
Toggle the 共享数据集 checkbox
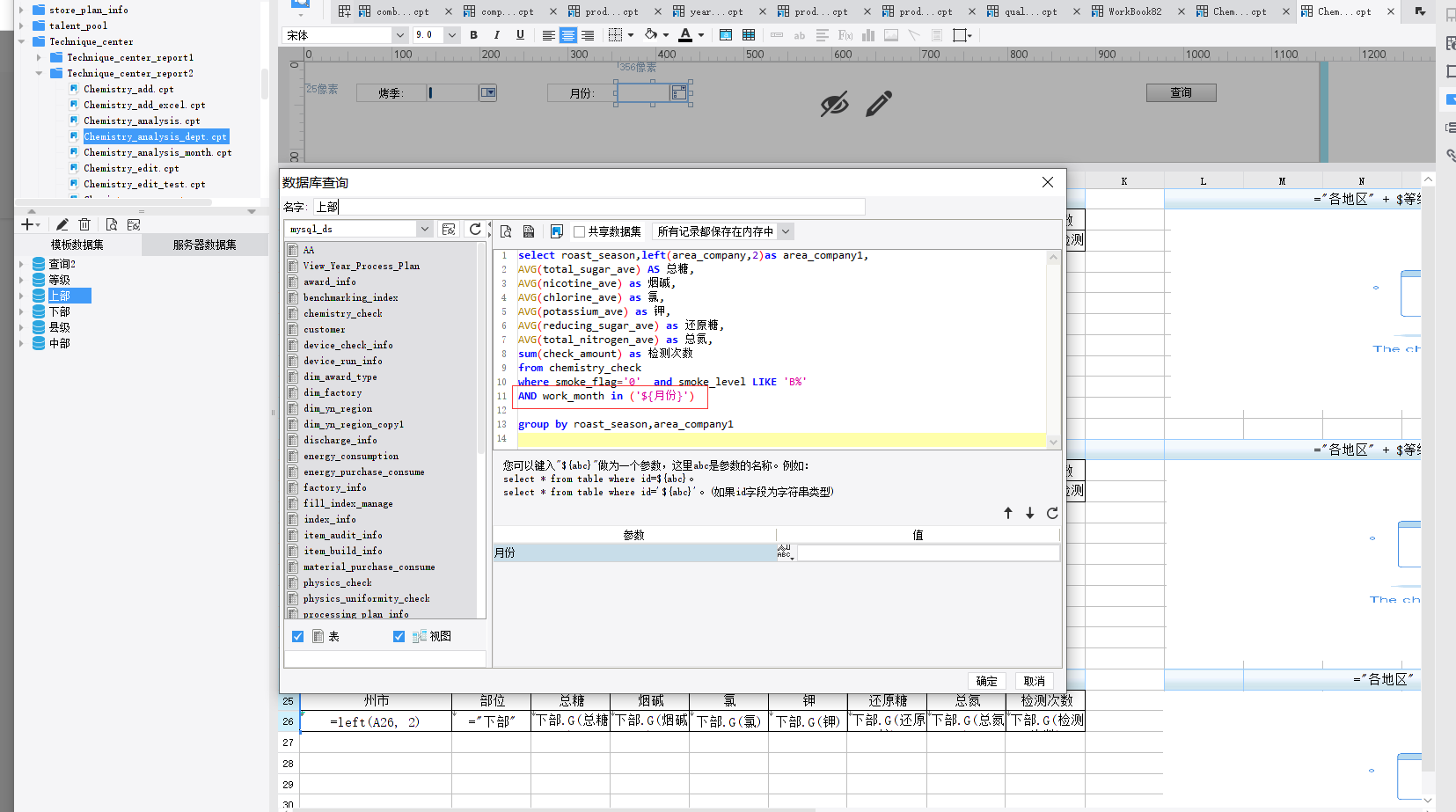pos(579,231)
